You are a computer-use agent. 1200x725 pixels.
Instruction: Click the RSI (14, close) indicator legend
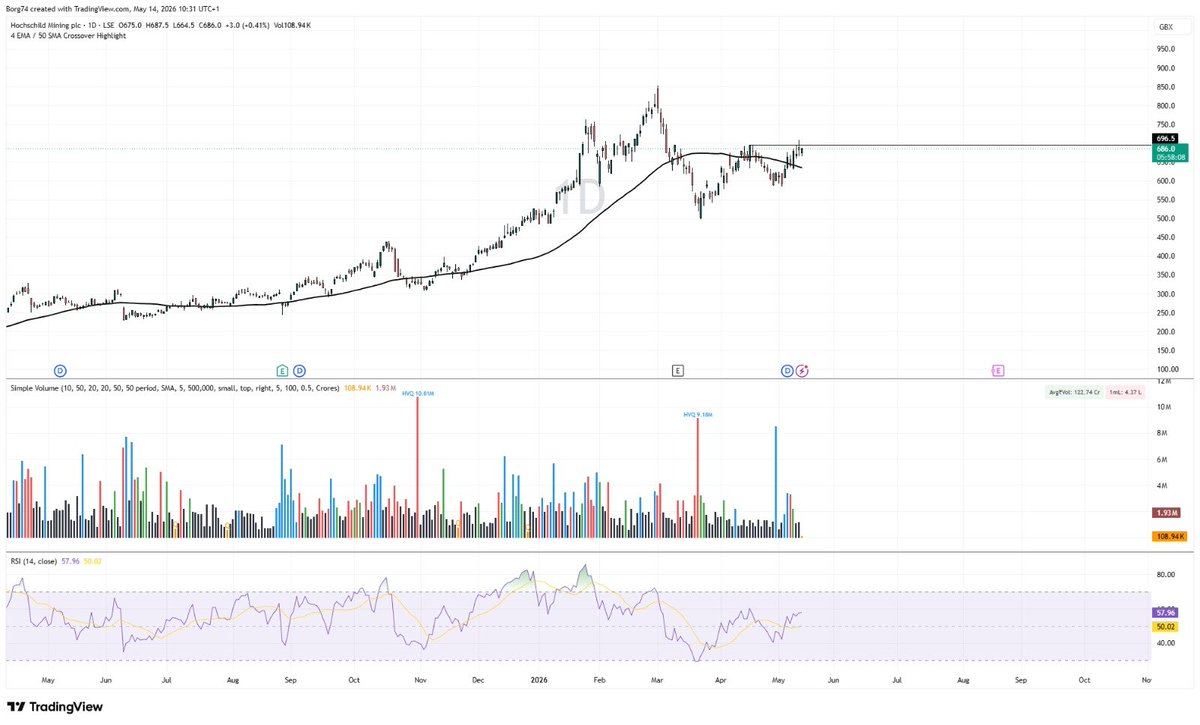tap(35, 561)
